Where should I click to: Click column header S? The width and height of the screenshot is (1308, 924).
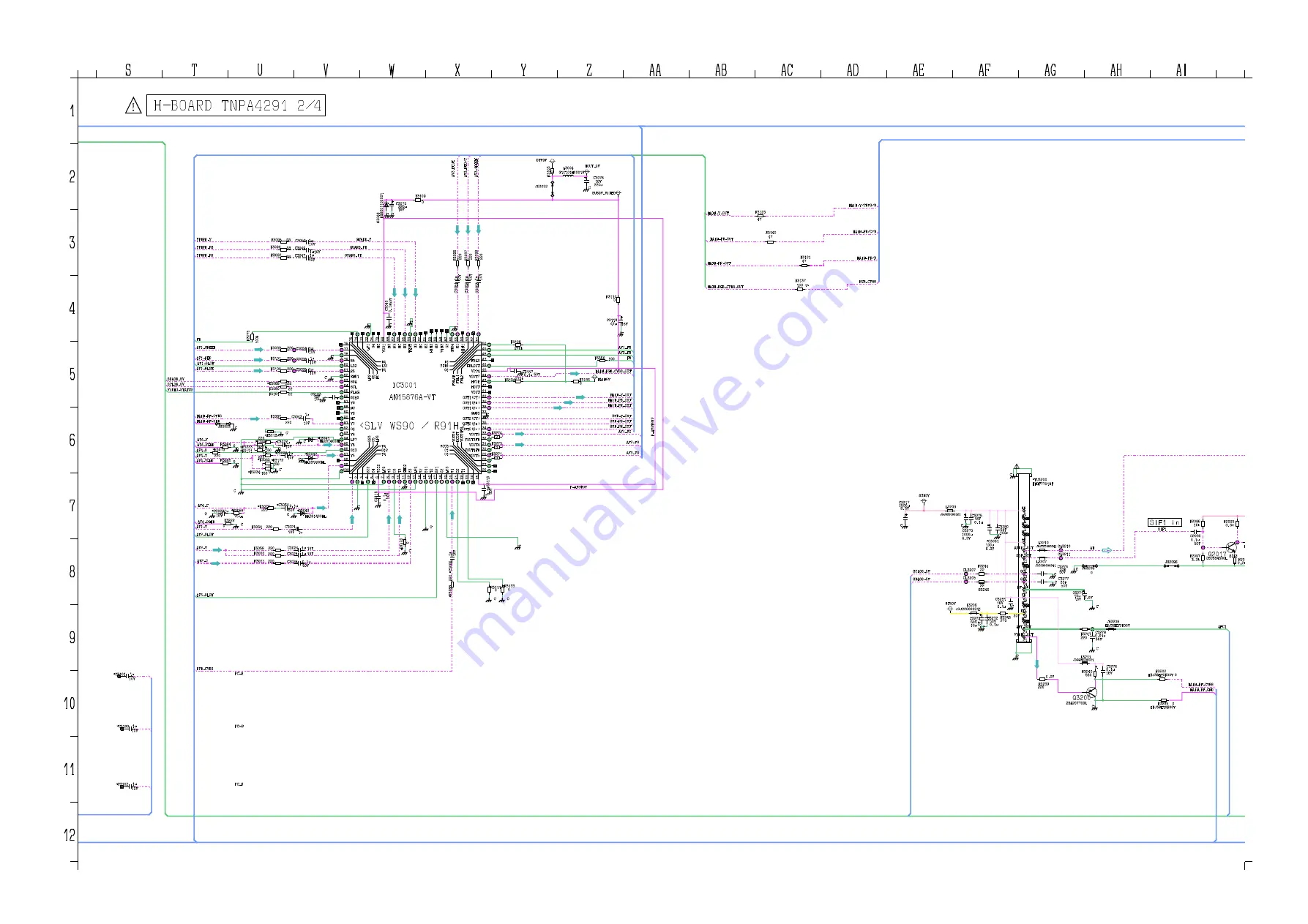[x=128, y=70]
